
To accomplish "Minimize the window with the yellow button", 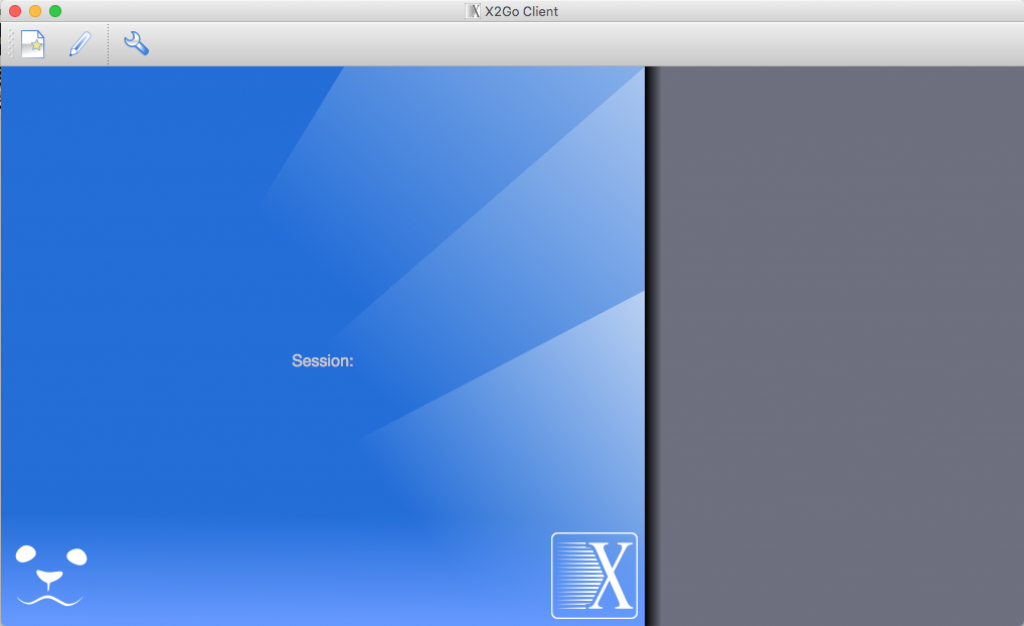I will click(x=35, y=11).
